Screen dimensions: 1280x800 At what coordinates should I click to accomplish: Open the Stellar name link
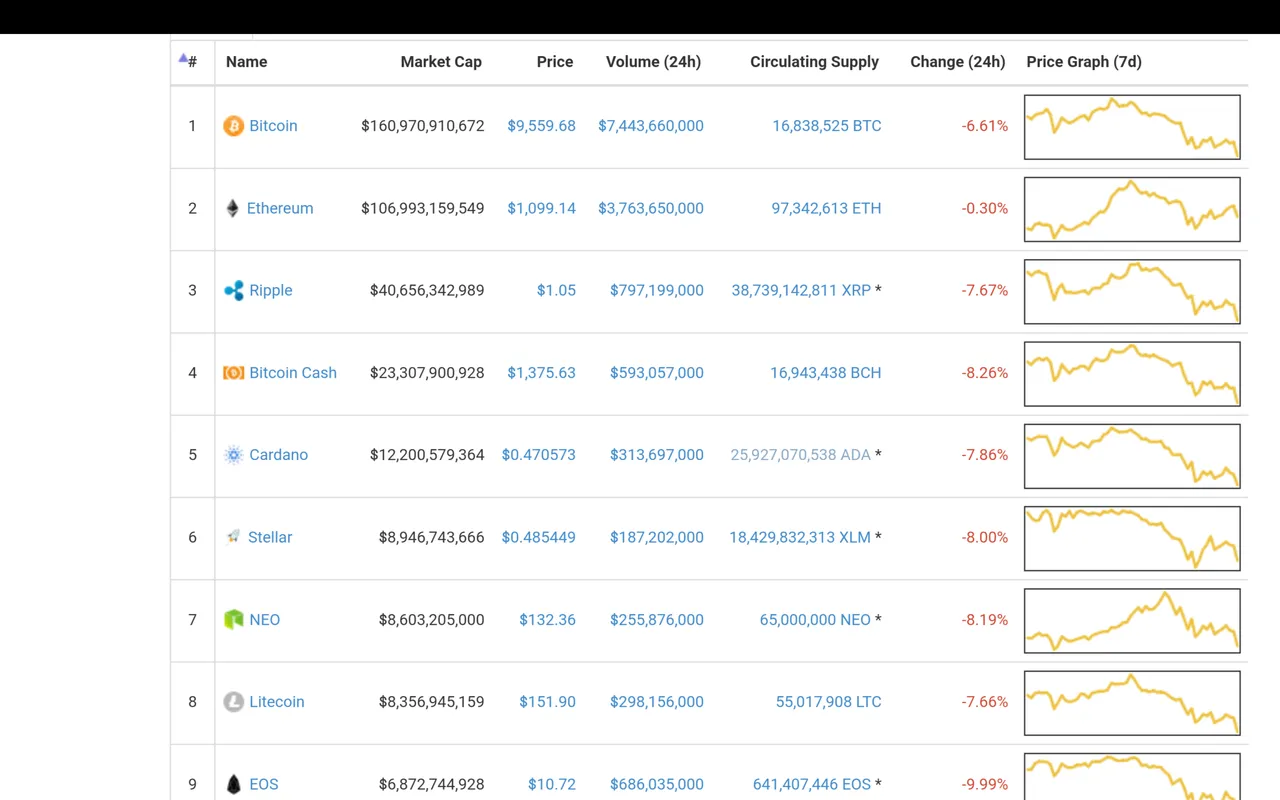270,537
